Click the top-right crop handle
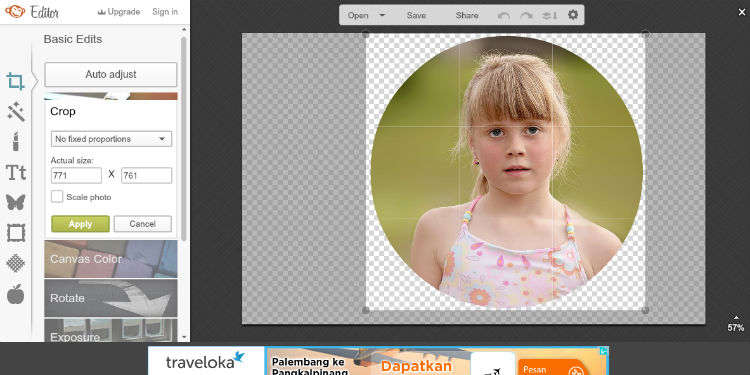This screenshot has width=750, height=375. pyautogui.click(x=645, y=34)
